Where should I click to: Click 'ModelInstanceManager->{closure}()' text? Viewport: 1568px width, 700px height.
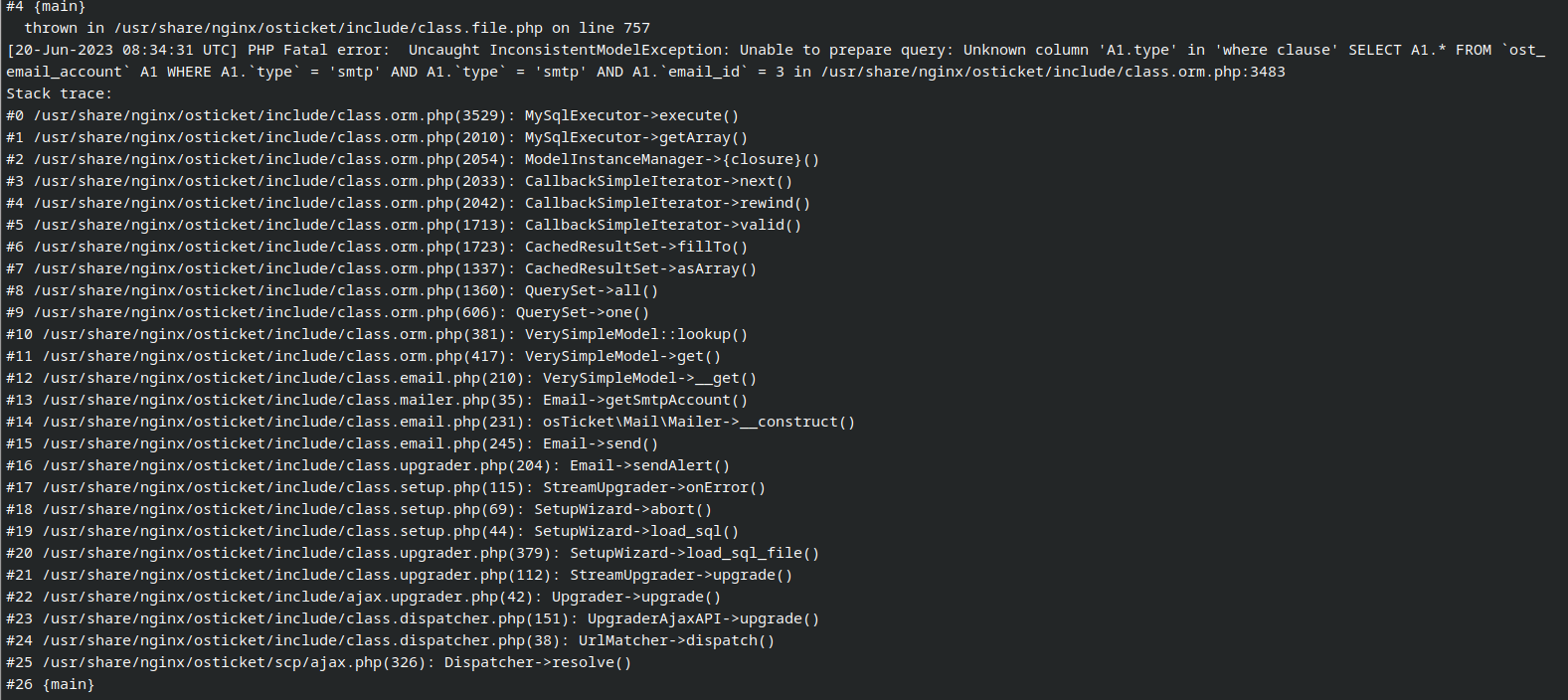coord(671,159)
